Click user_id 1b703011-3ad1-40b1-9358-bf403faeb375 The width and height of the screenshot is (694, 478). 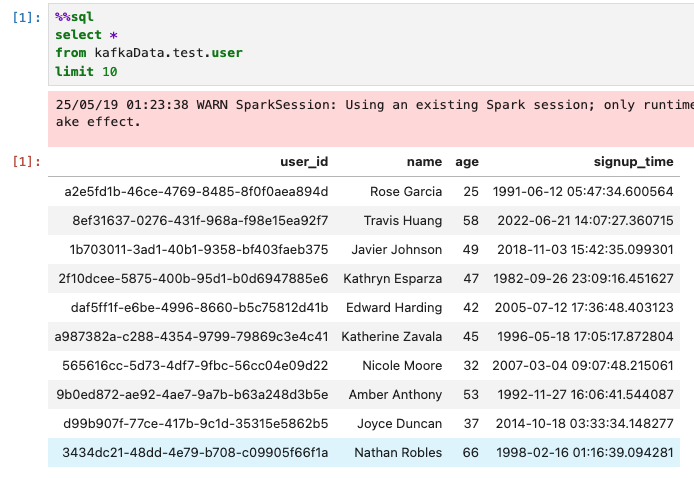199,249
